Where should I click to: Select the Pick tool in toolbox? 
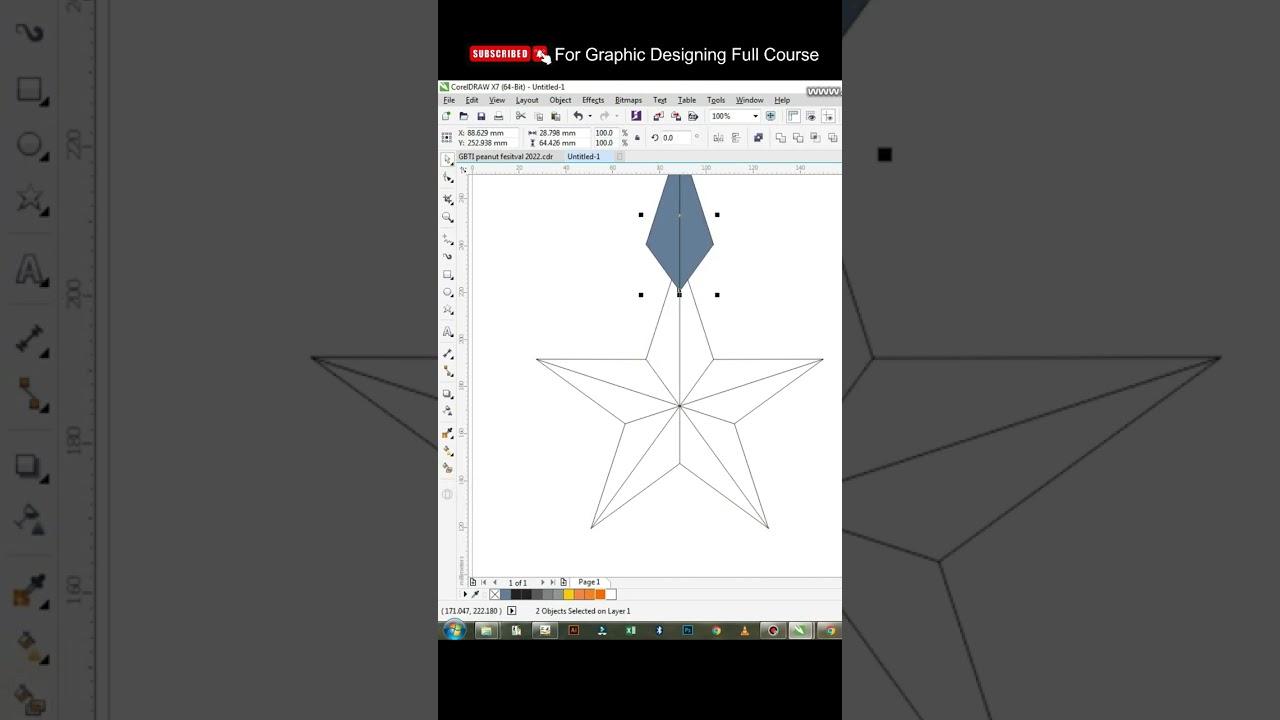(x=447, y=160)
